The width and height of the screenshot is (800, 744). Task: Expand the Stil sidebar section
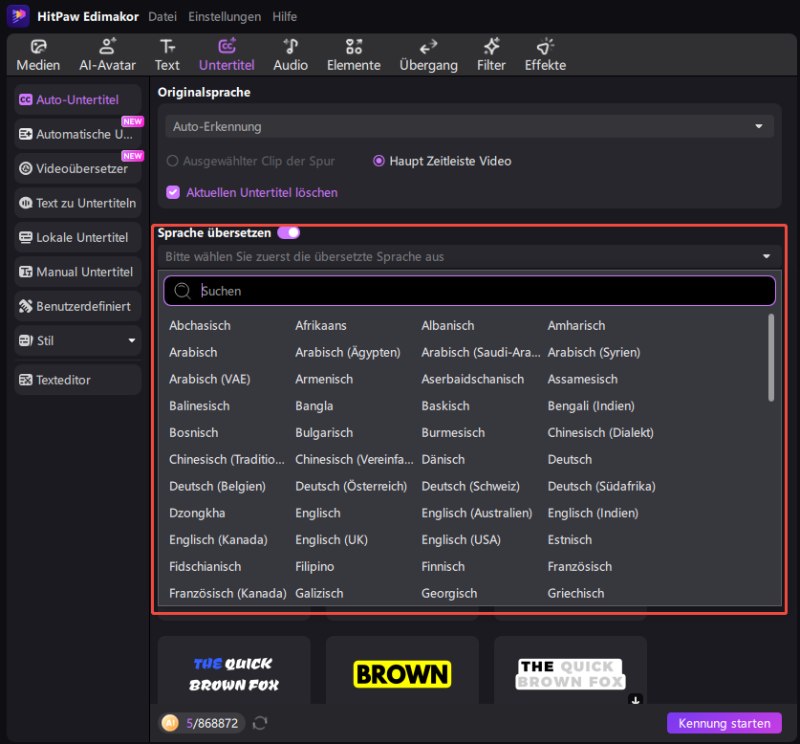tap(131, 340)
